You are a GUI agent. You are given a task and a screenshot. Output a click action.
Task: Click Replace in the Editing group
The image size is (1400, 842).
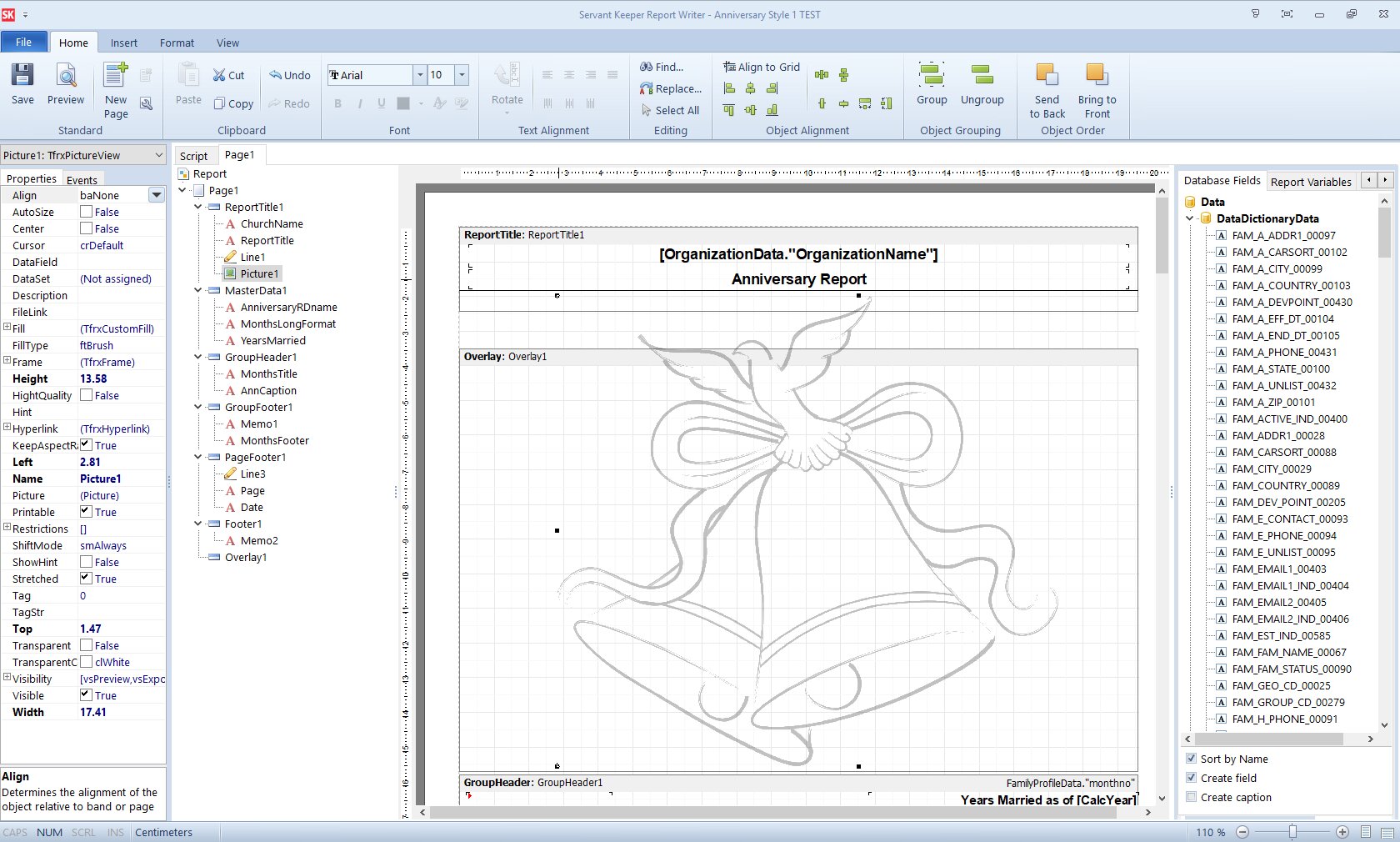671,88
